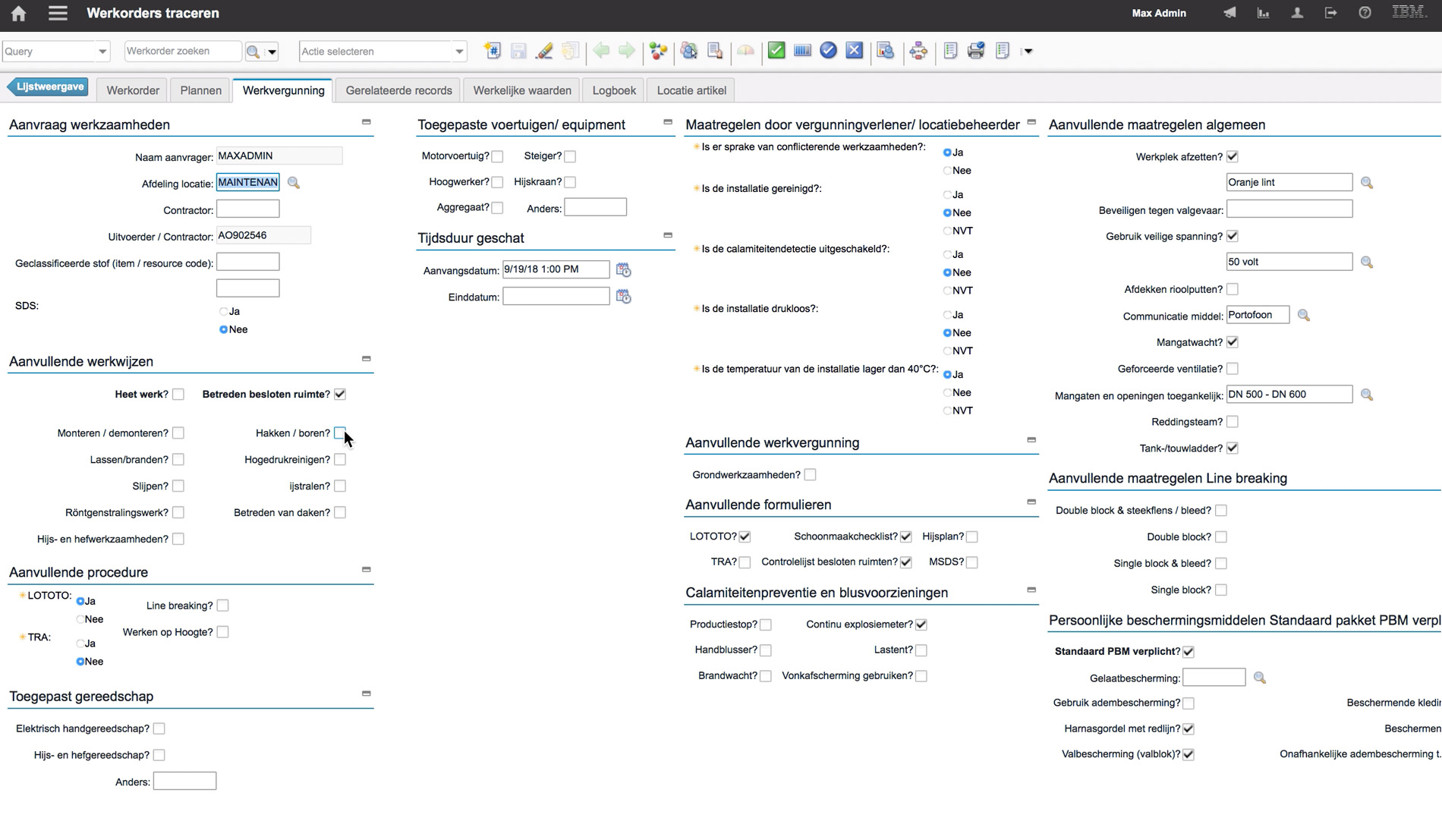Click the sign out icon
Viewport: 1442px width, 840px height.
[1330, 13]
